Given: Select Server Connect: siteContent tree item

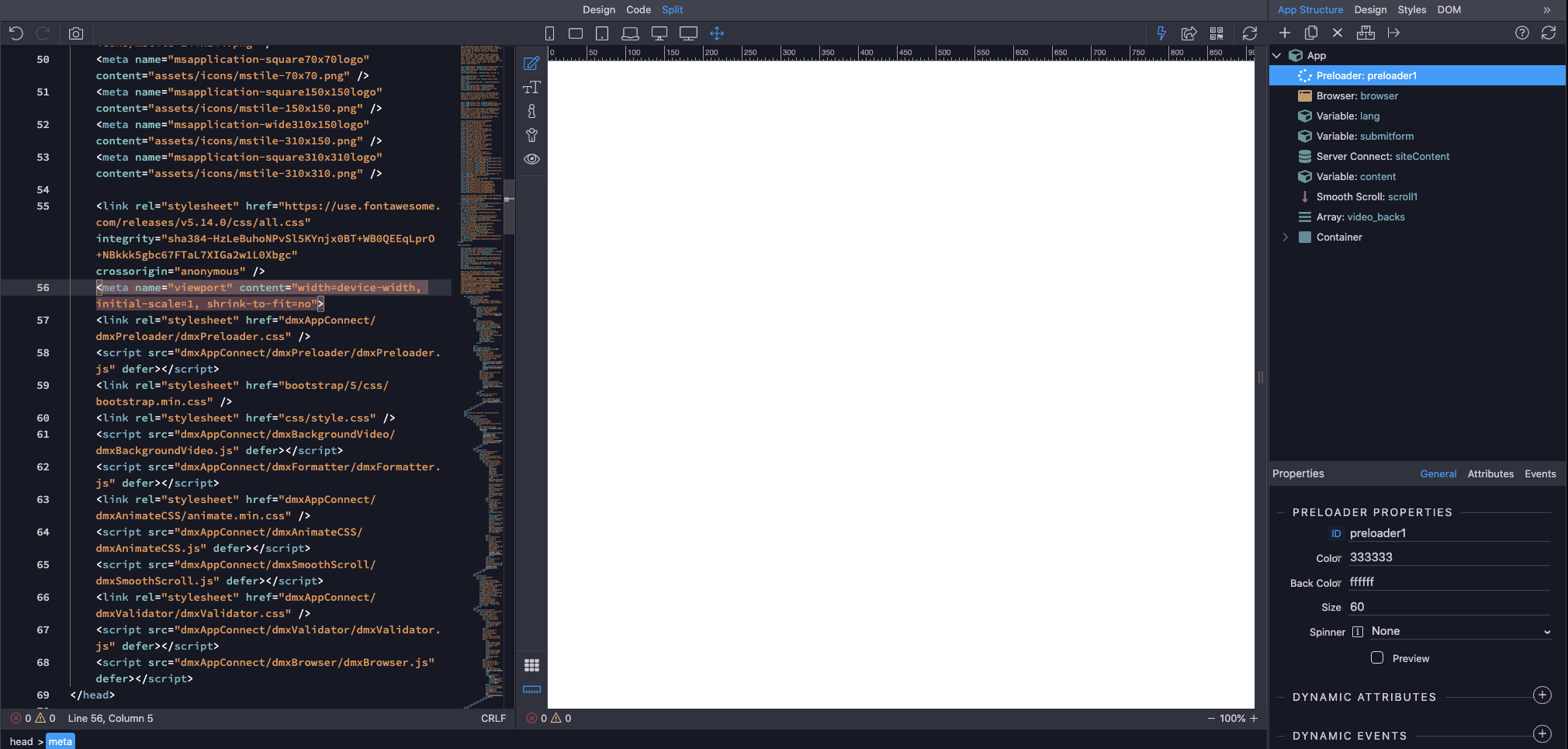Looking at the screenshot, I should pos(1417,156).
